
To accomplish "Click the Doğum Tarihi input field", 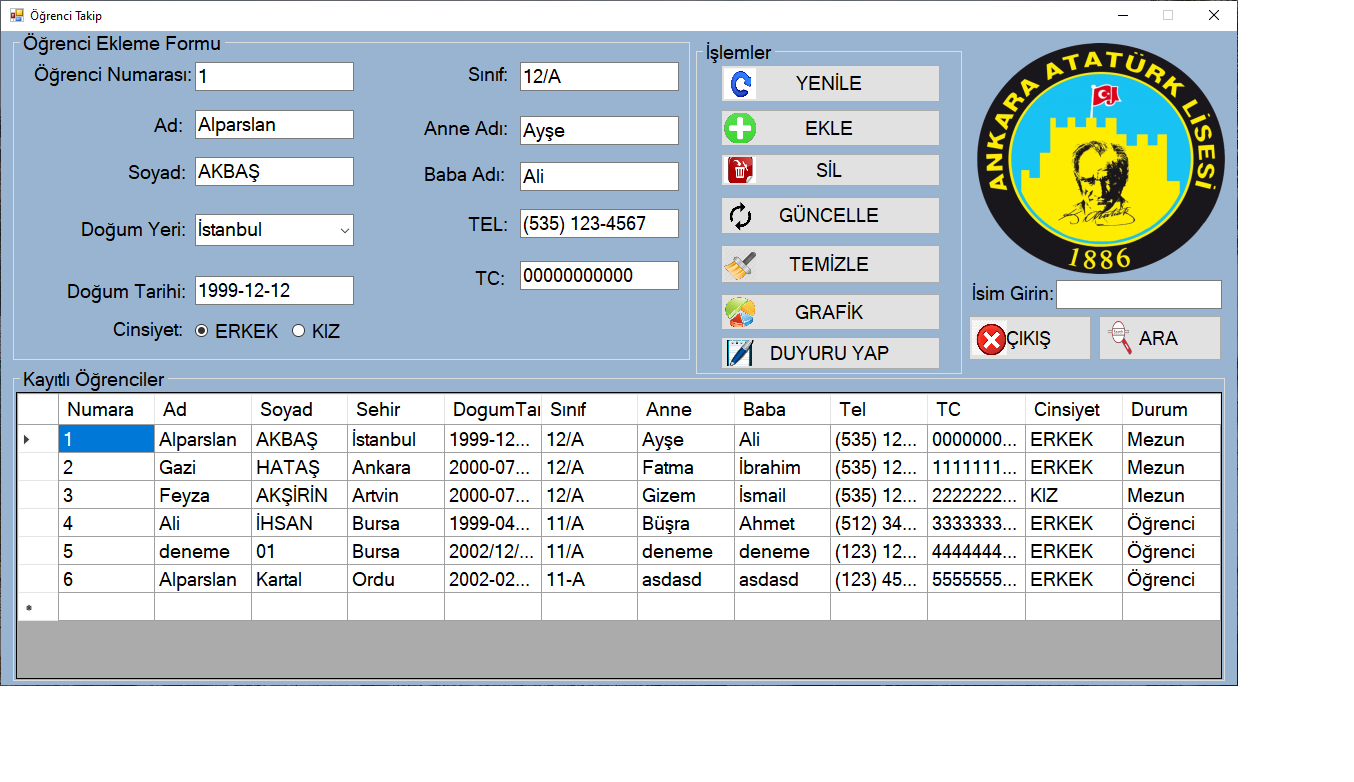I will click(274, 291).
